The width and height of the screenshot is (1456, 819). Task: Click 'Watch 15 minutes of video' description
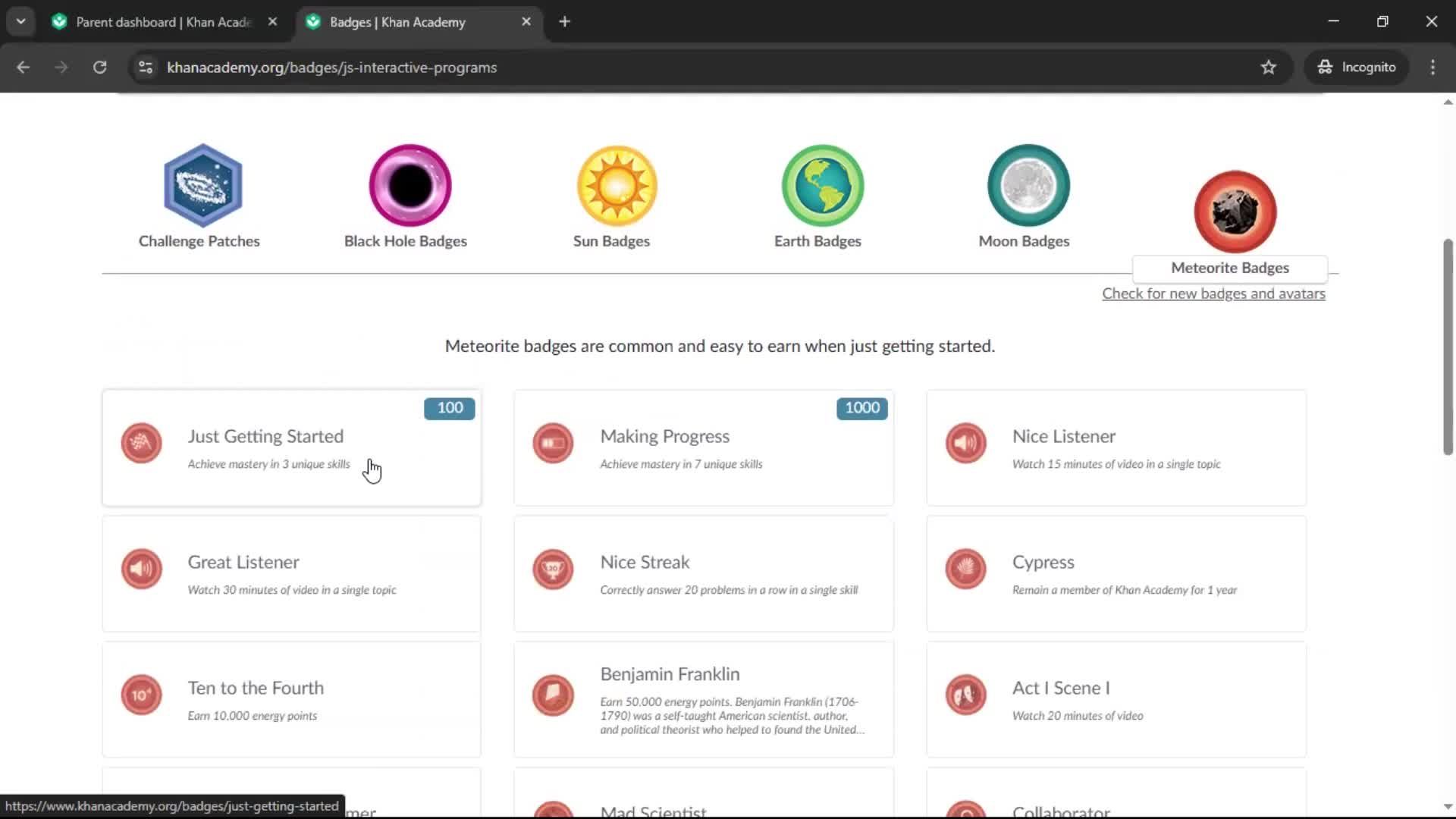pyautogui.click(x=1116, y=464)
